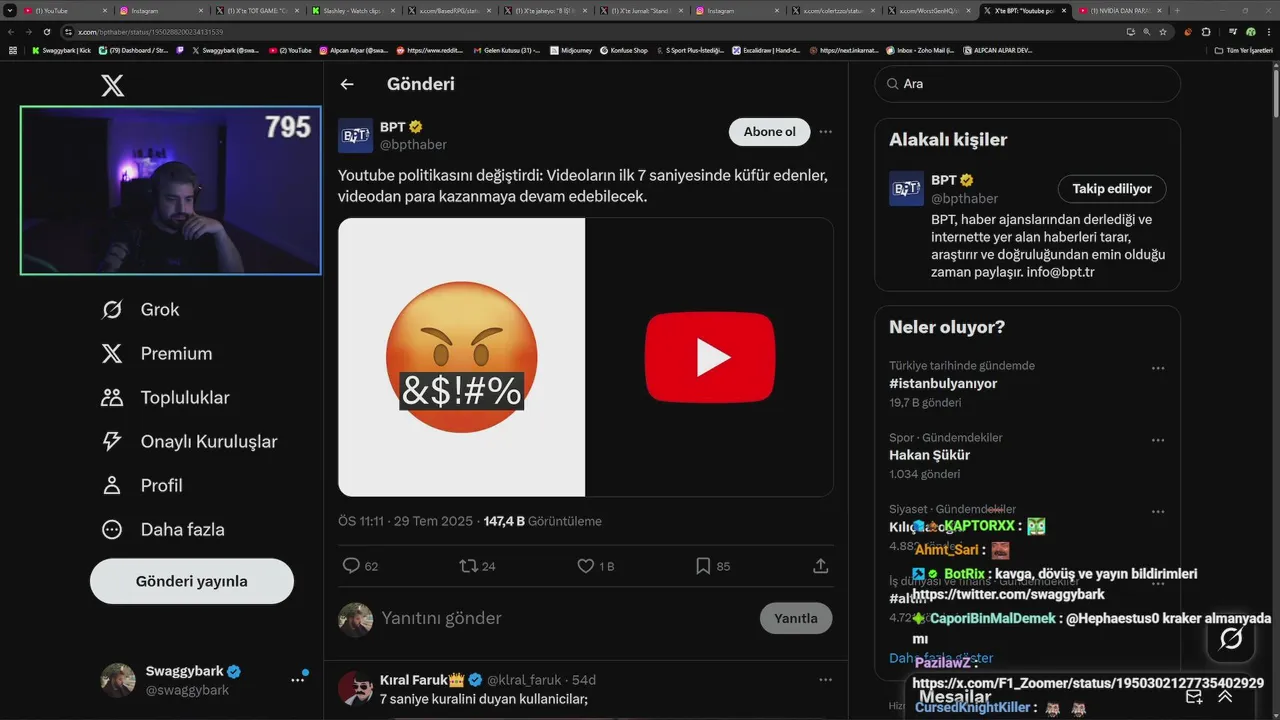Switch to the Slashley Watch clips tab
The image size is (1280, 720).
coord(354,10)
